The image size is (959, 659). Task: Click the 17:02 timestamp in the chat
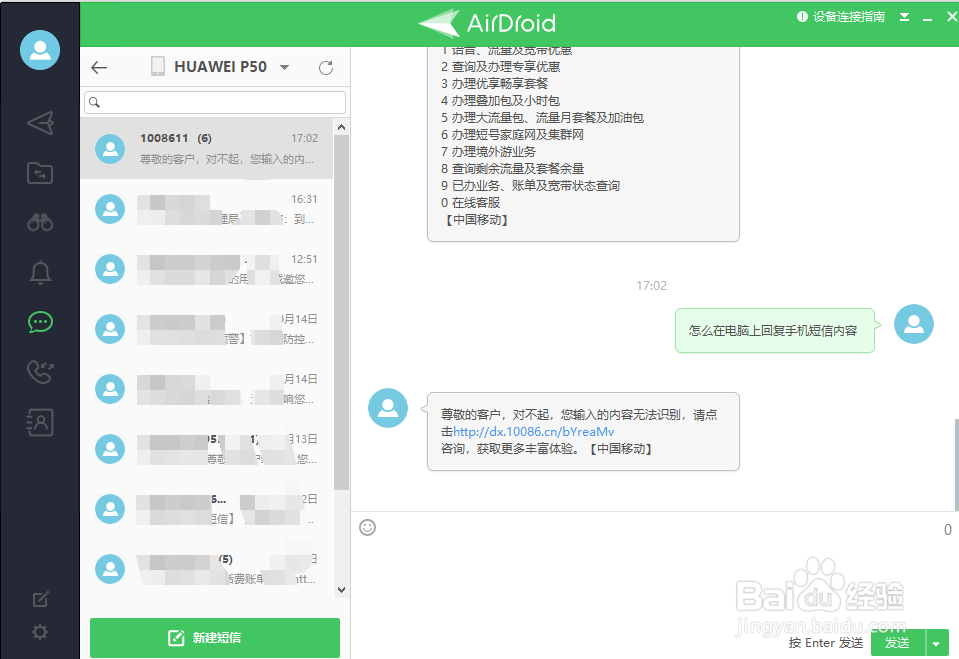(651, 286)
